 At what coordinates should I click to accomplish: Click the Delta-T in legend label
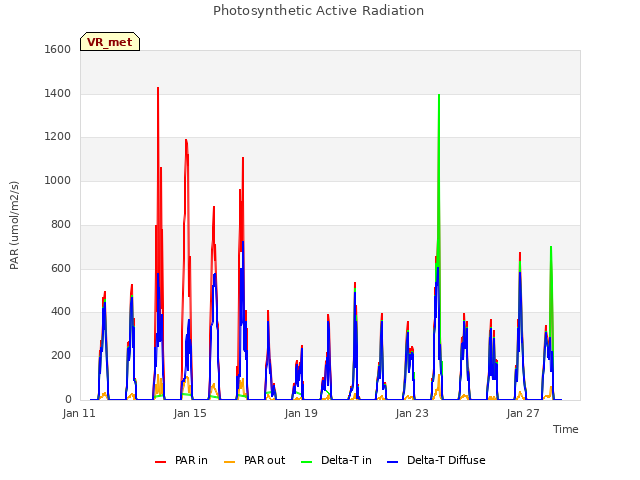[346, 460]
